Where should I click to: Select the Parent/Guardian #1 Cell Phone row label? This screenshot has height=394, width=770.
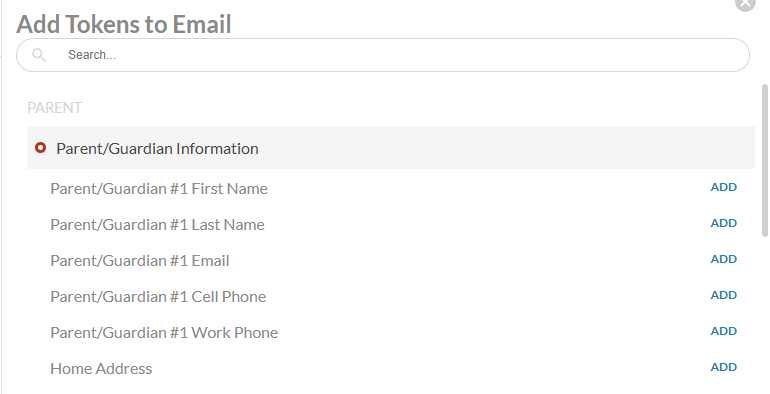158,296
